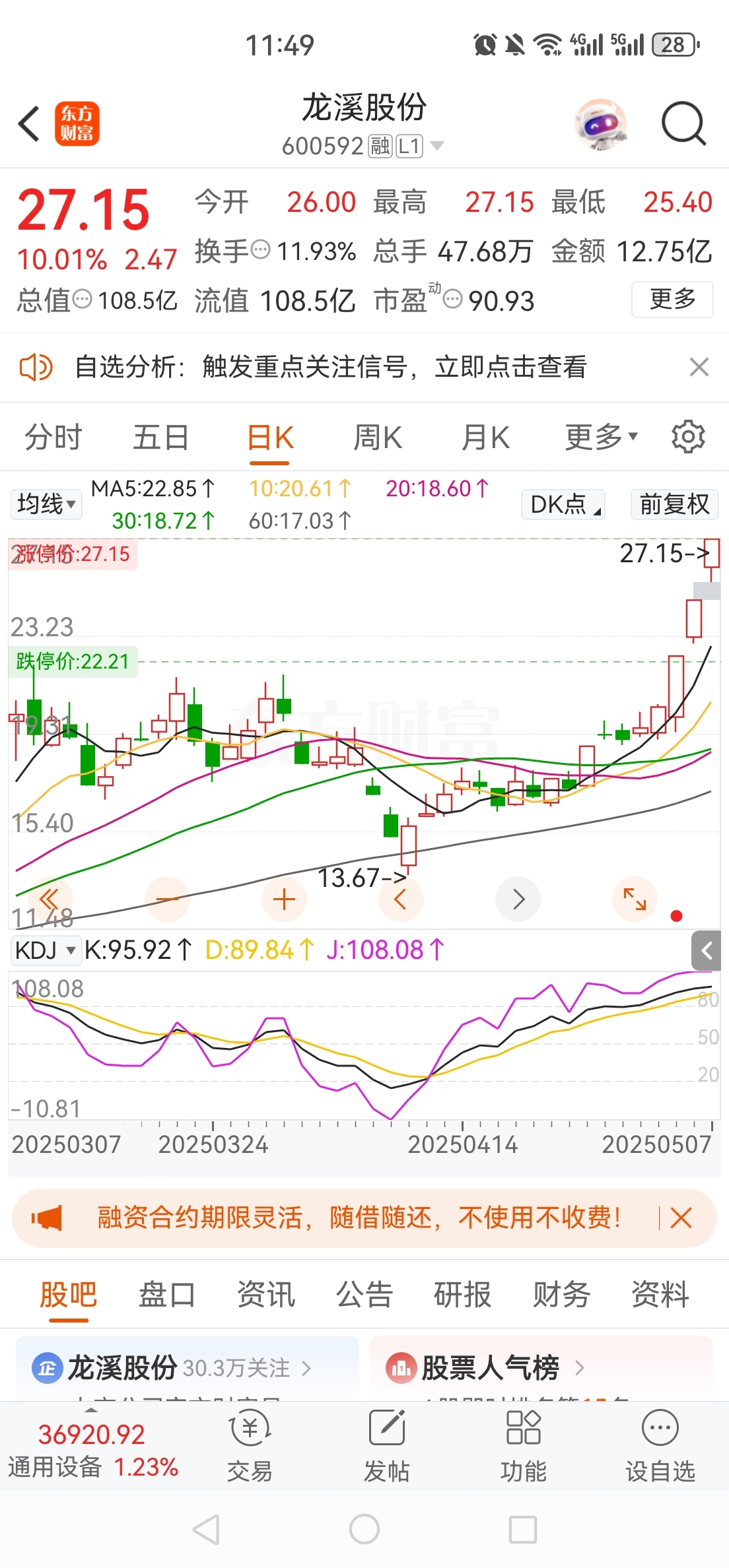This screenshot has width=729, height=1568.
Task: Dismiss the 自选分析 notice banner
Action: click(x=699, y=367)
